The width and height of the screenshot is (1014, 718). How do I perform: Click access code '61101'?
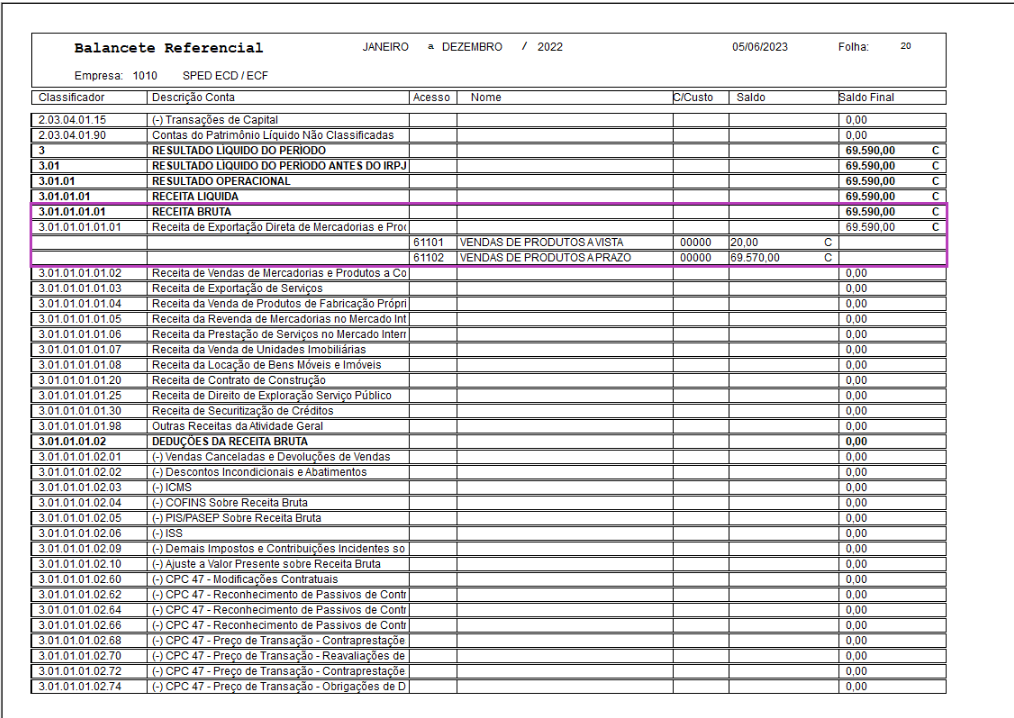tap(428, 243)
